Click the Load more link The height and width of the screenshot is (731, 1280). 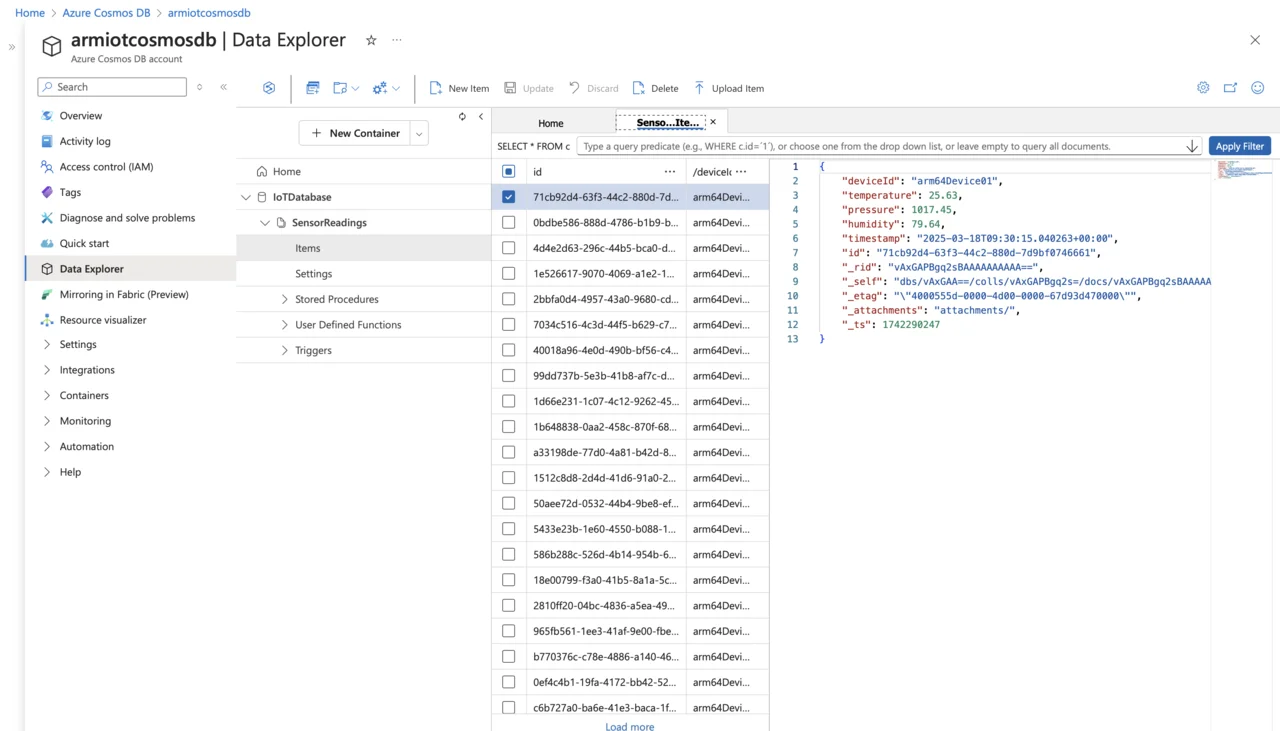pos(629,726)
